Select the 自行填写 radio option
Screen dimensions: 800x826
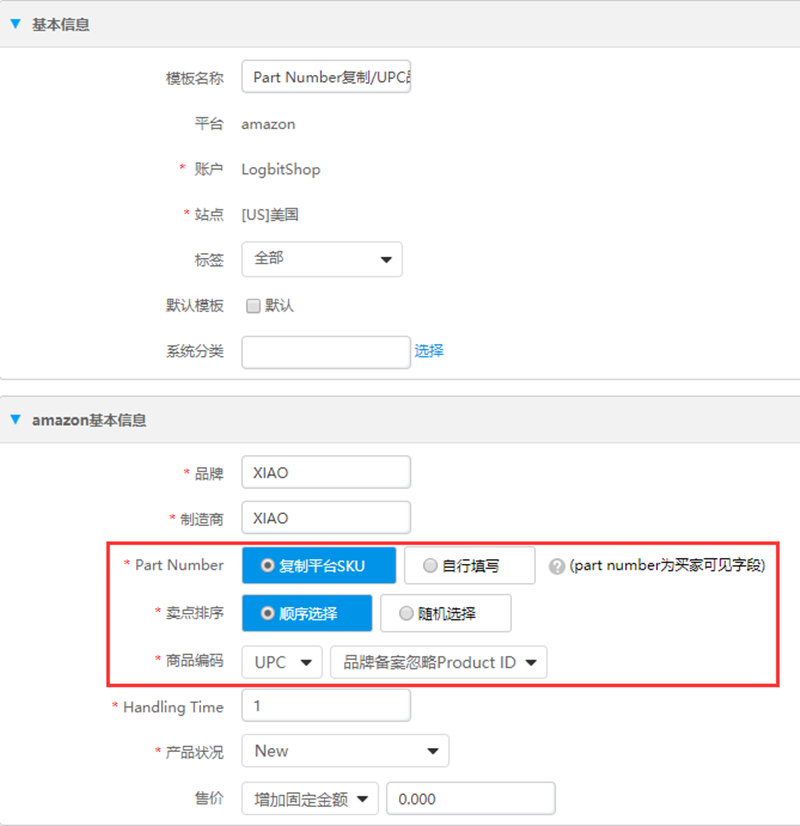click(469, 566)
